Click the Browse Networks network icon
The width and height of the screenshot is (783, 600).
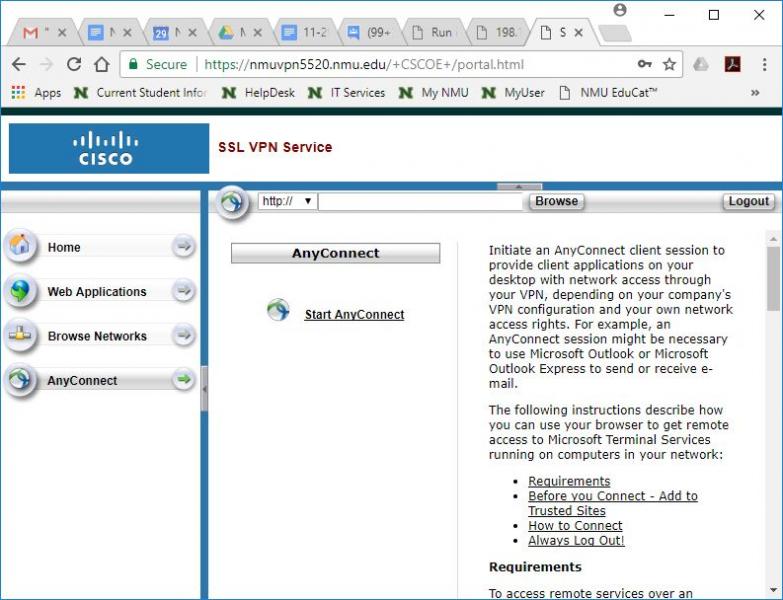[20, 335]
